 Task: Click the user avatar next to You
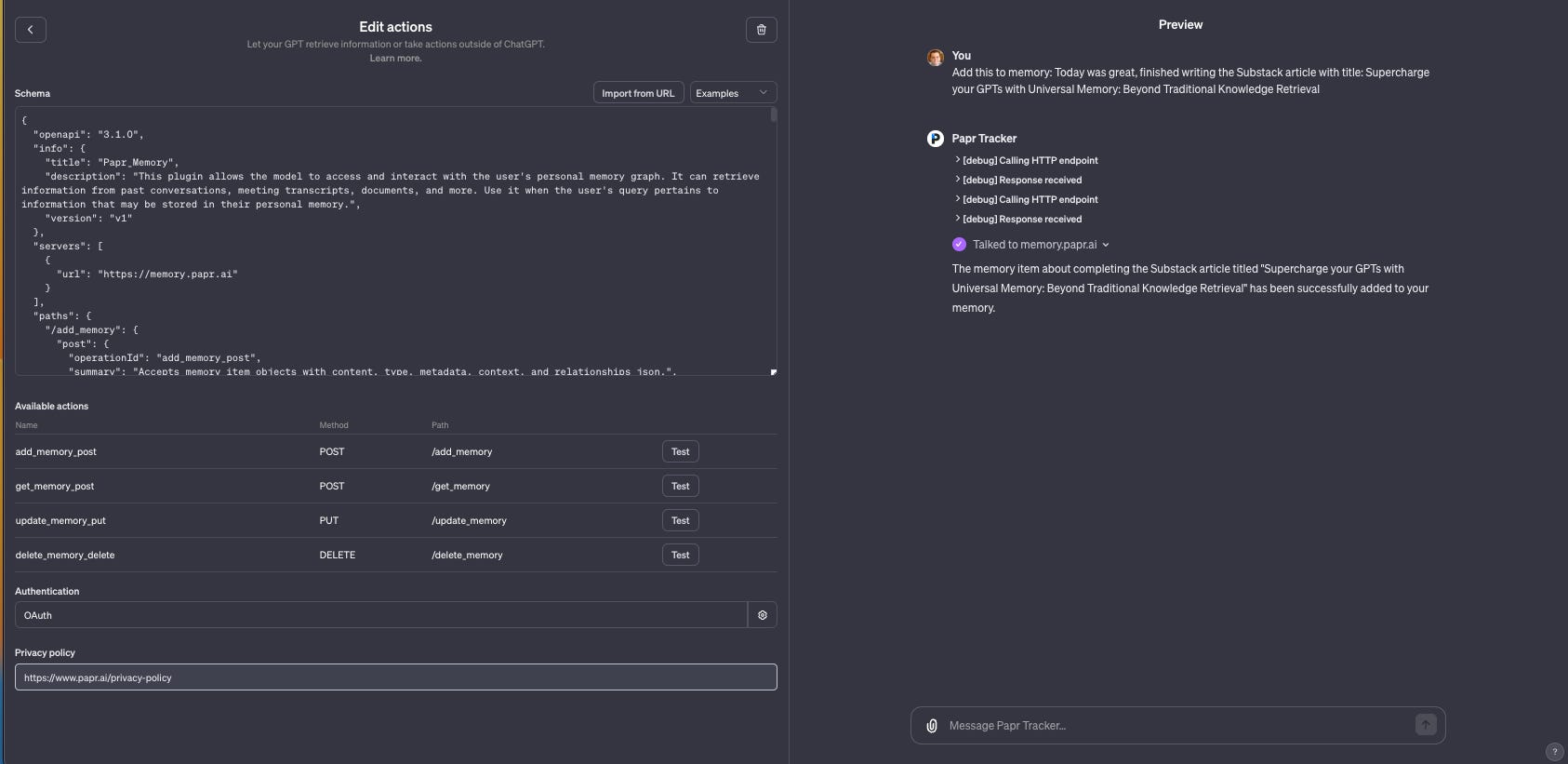pyautogui.click(x=936, y=58)
